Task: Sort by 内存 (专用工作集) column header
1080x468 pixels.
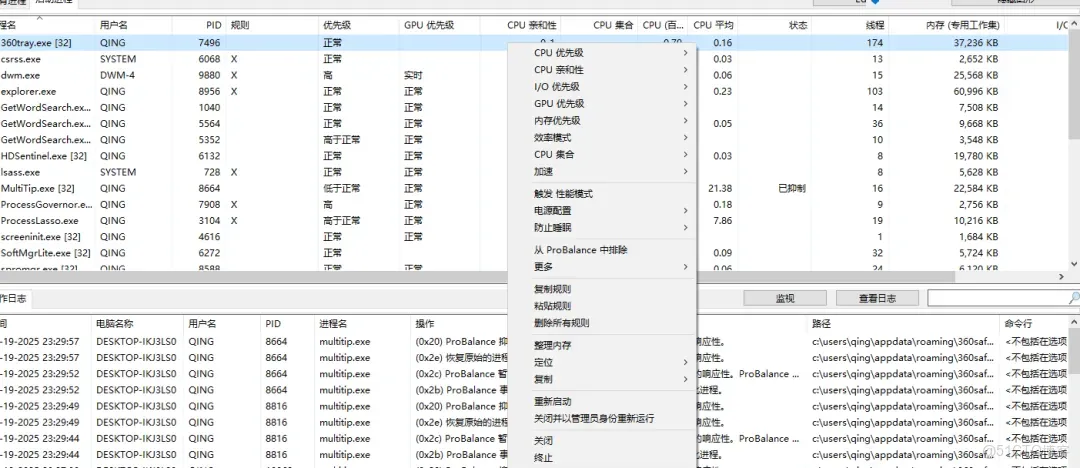Action: tap(946, 25)
